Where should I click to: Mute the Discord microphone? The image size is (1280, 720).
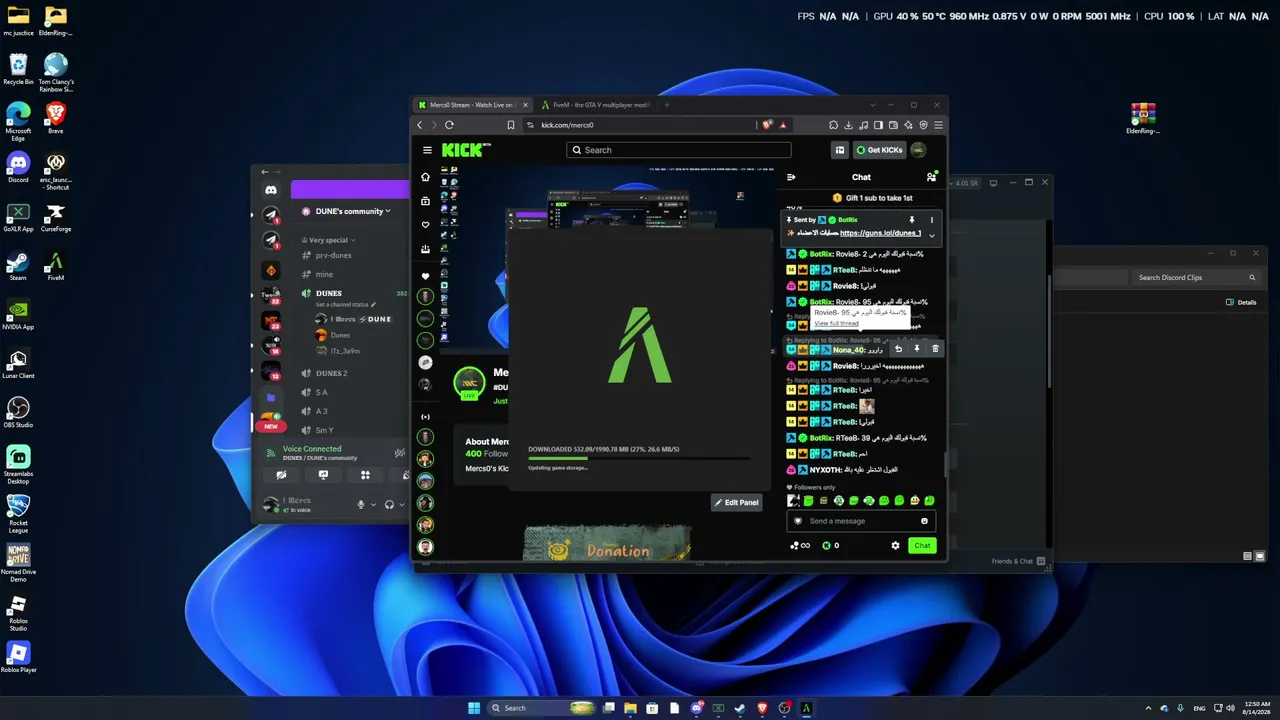point(361,505)
